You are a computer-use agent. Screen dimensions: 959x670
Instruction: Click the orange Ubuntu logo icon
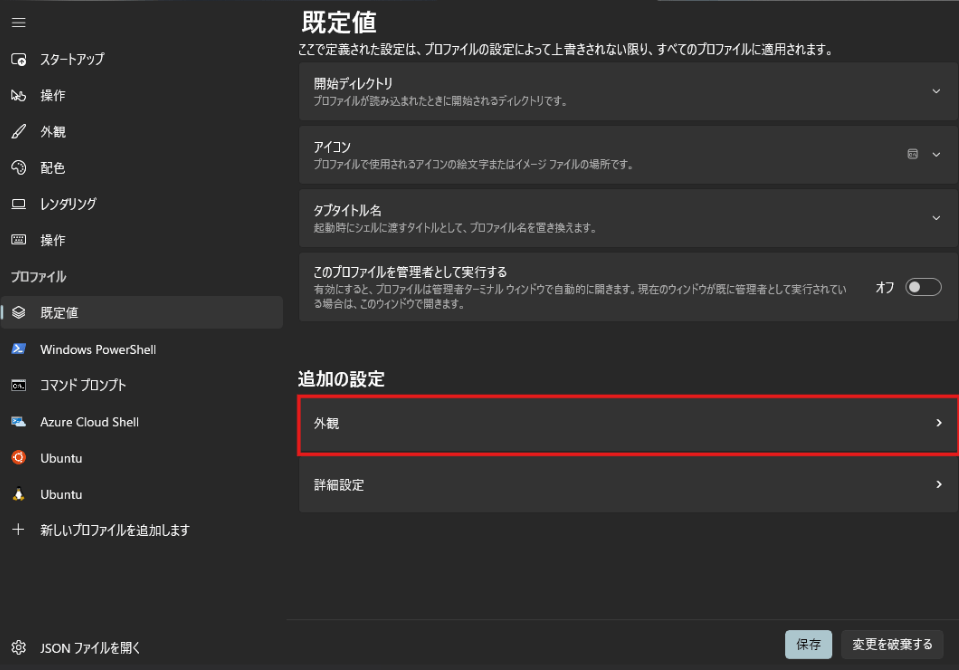pos(19,458)
